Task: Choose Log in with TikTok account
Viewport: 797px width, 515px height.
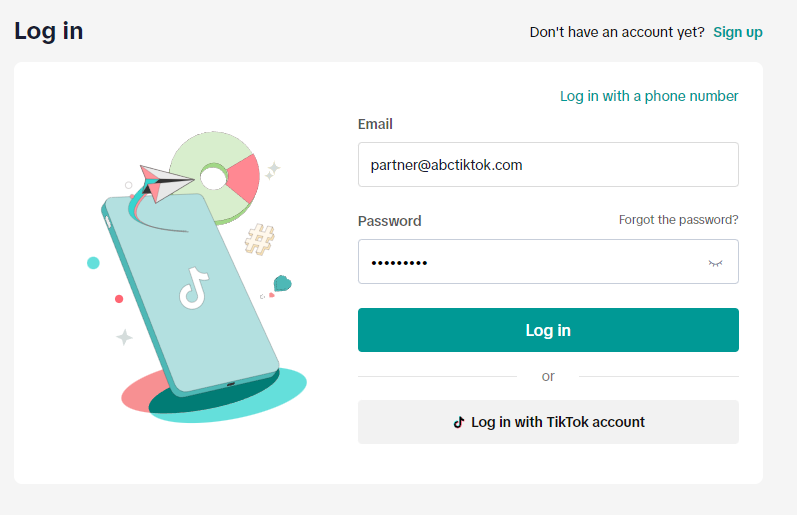Action: coord(548,422)
